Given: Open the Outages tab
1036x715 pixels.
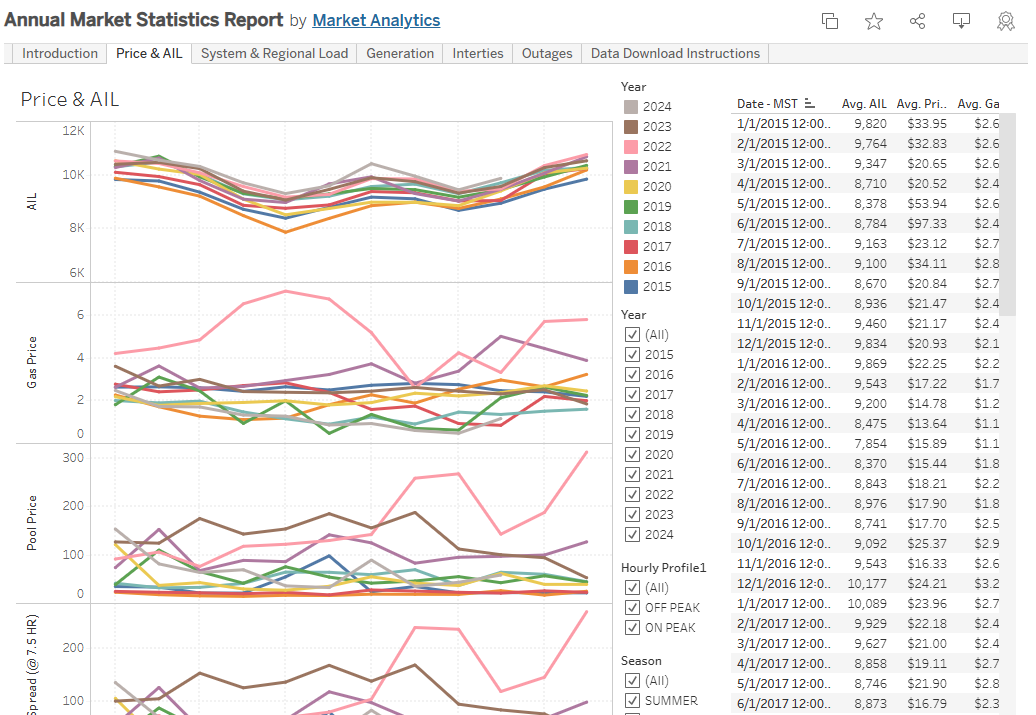Looking at the screenshot, I should coord(547,54).
